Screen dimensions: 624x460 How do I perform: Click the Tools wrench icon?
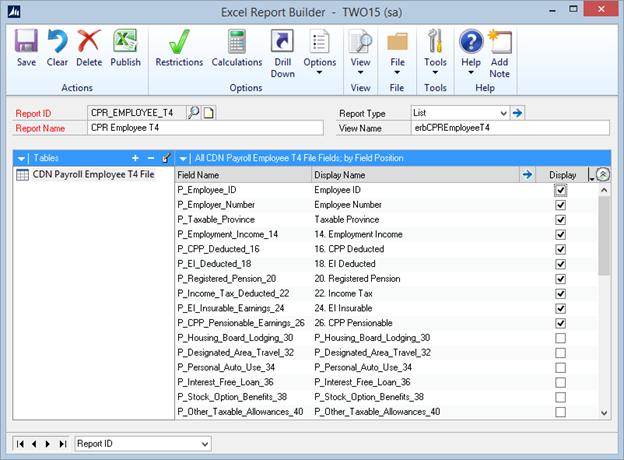[x=435, y=41]
